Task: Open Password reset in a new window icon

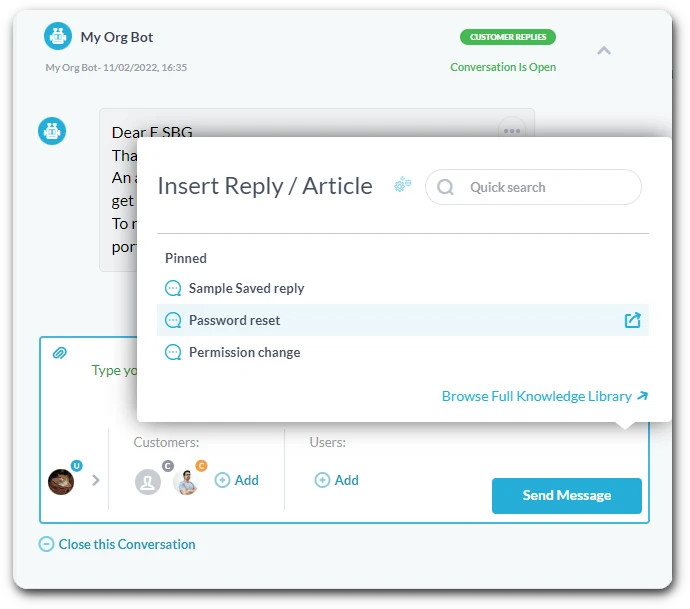Action: (632, 320)
